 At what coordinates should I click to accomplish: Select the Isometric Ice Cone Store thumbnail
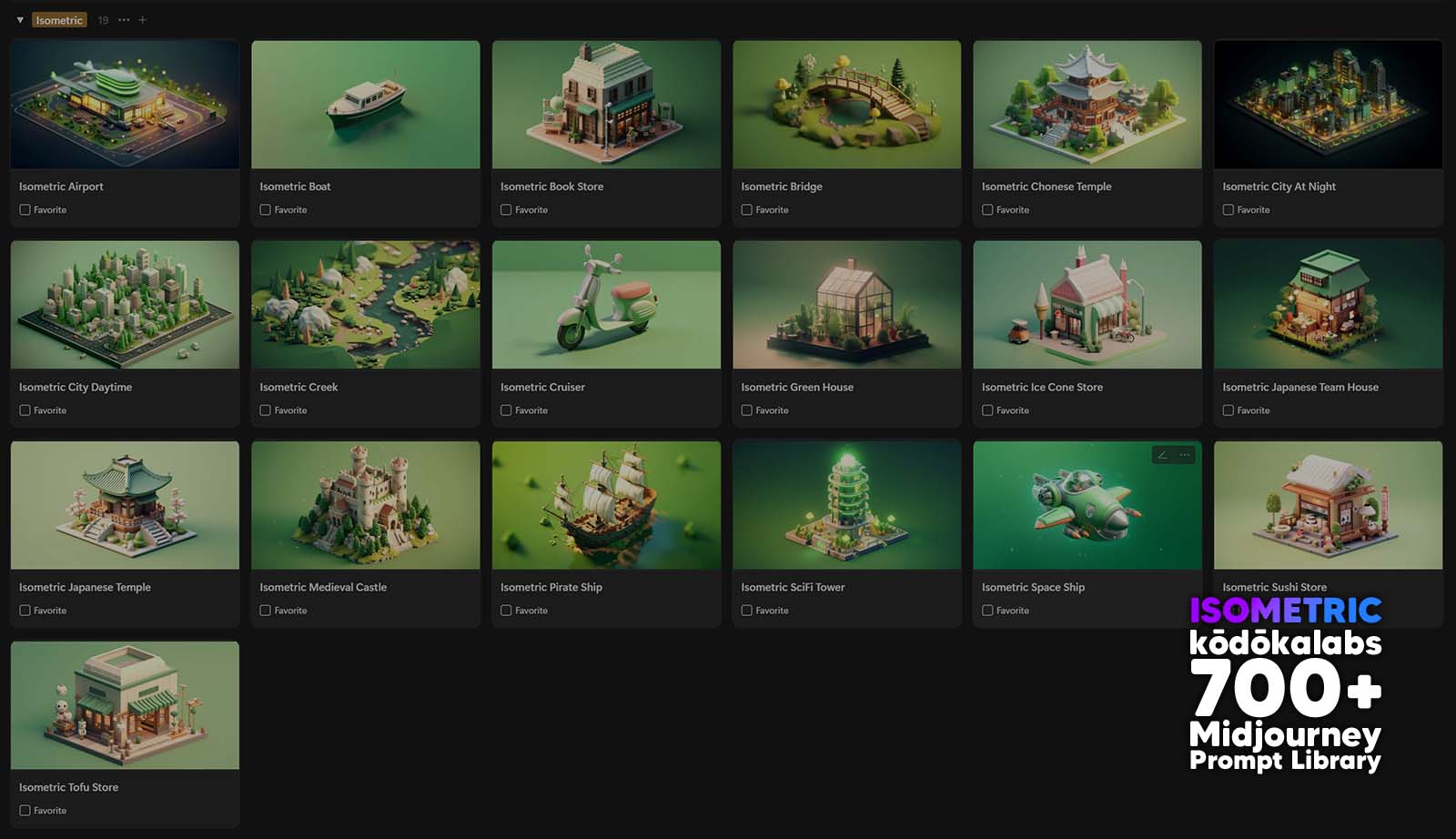pyautogui.click(x=1087, y=305)
